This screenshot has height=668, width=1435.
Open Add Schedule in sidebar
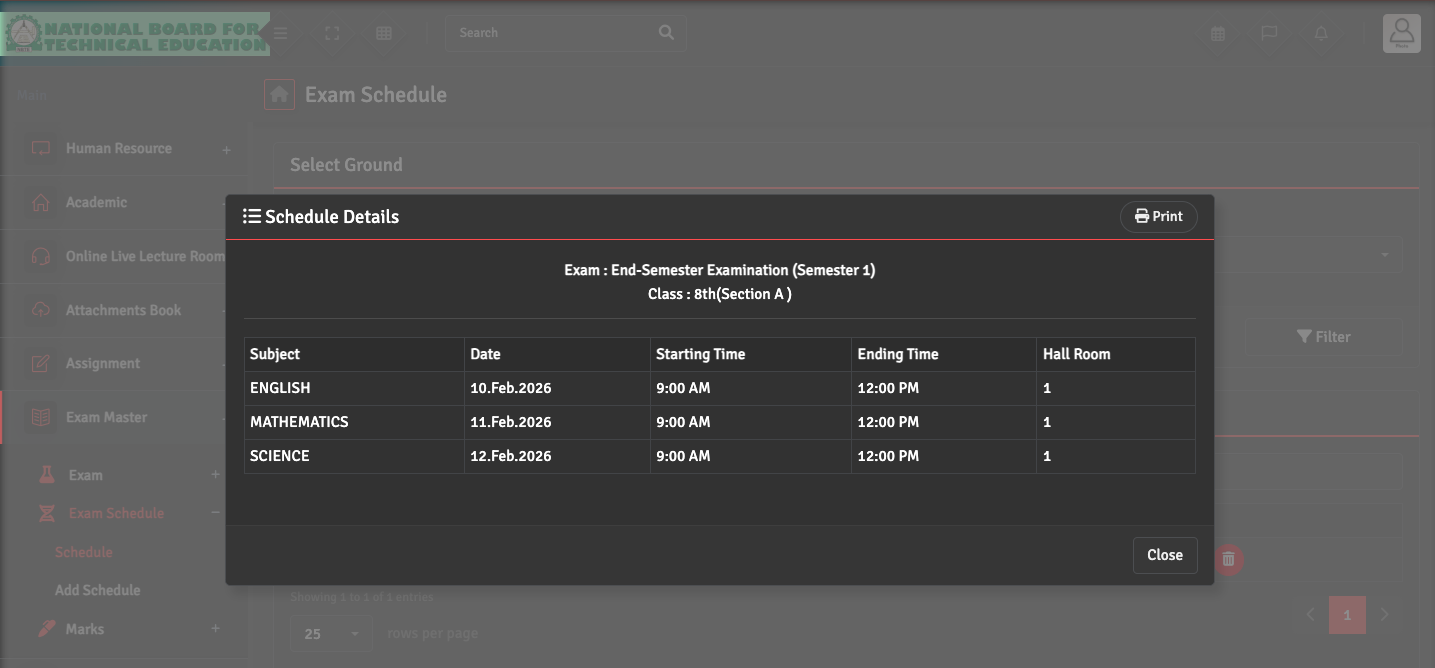pos(97,590)
